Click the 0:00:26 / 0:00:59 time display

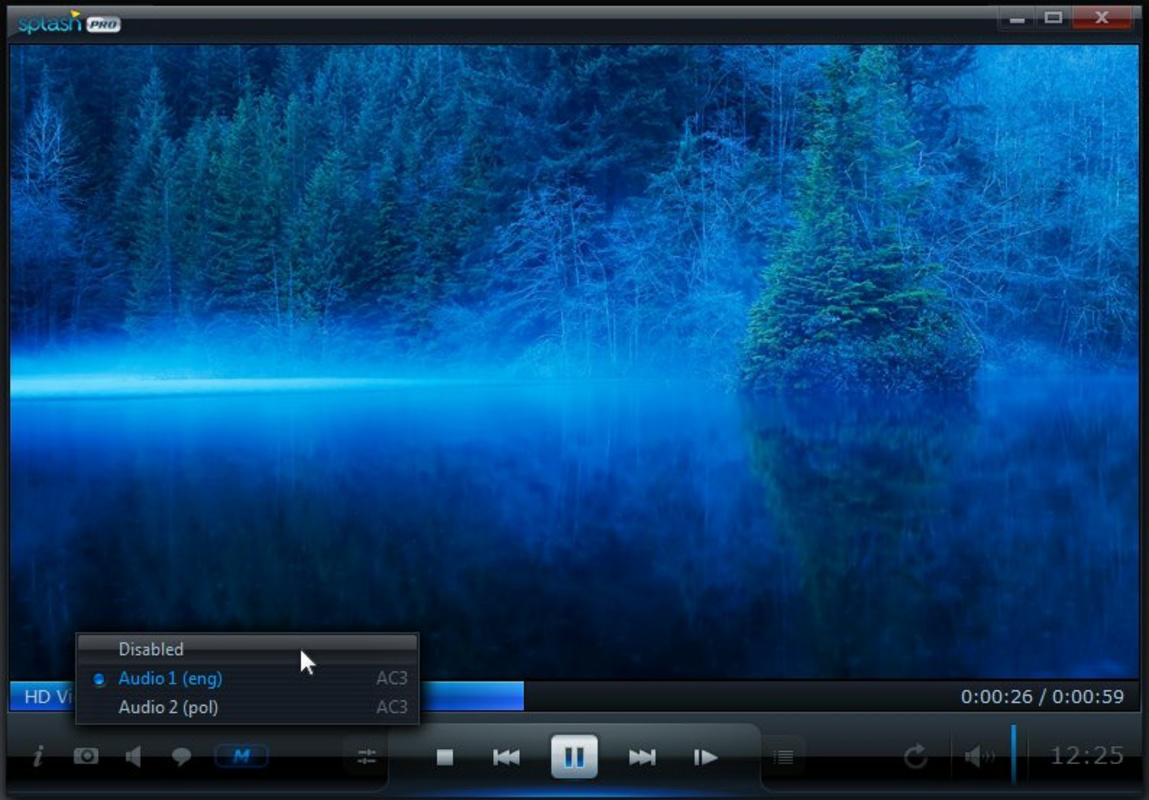[x=1042, y=696]
